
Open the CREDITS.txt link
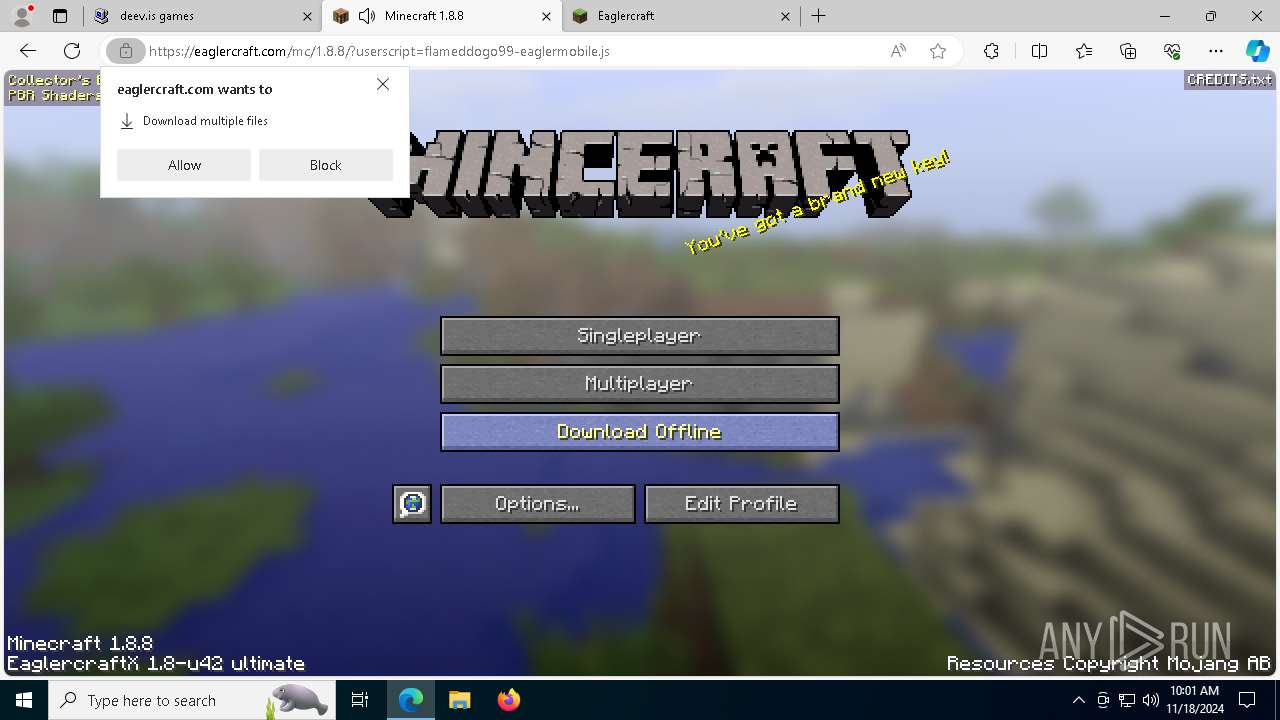[1229, 80]
